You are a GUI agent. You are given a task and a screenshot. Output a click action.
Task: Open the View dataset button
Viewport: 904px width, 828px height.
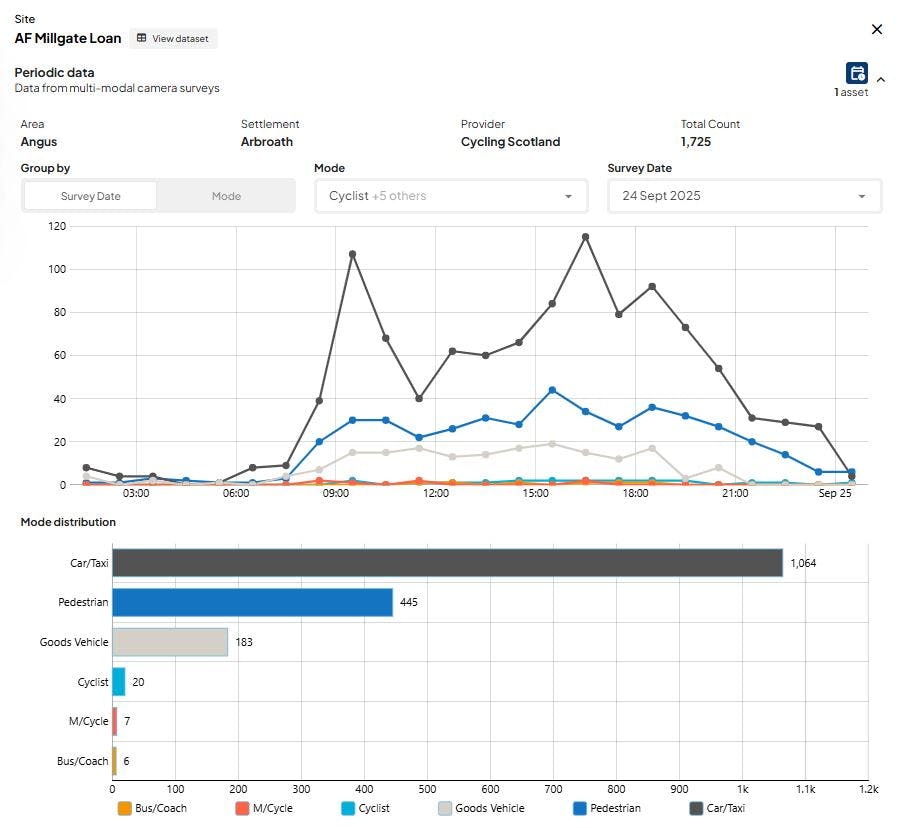(x=173, y=39)
